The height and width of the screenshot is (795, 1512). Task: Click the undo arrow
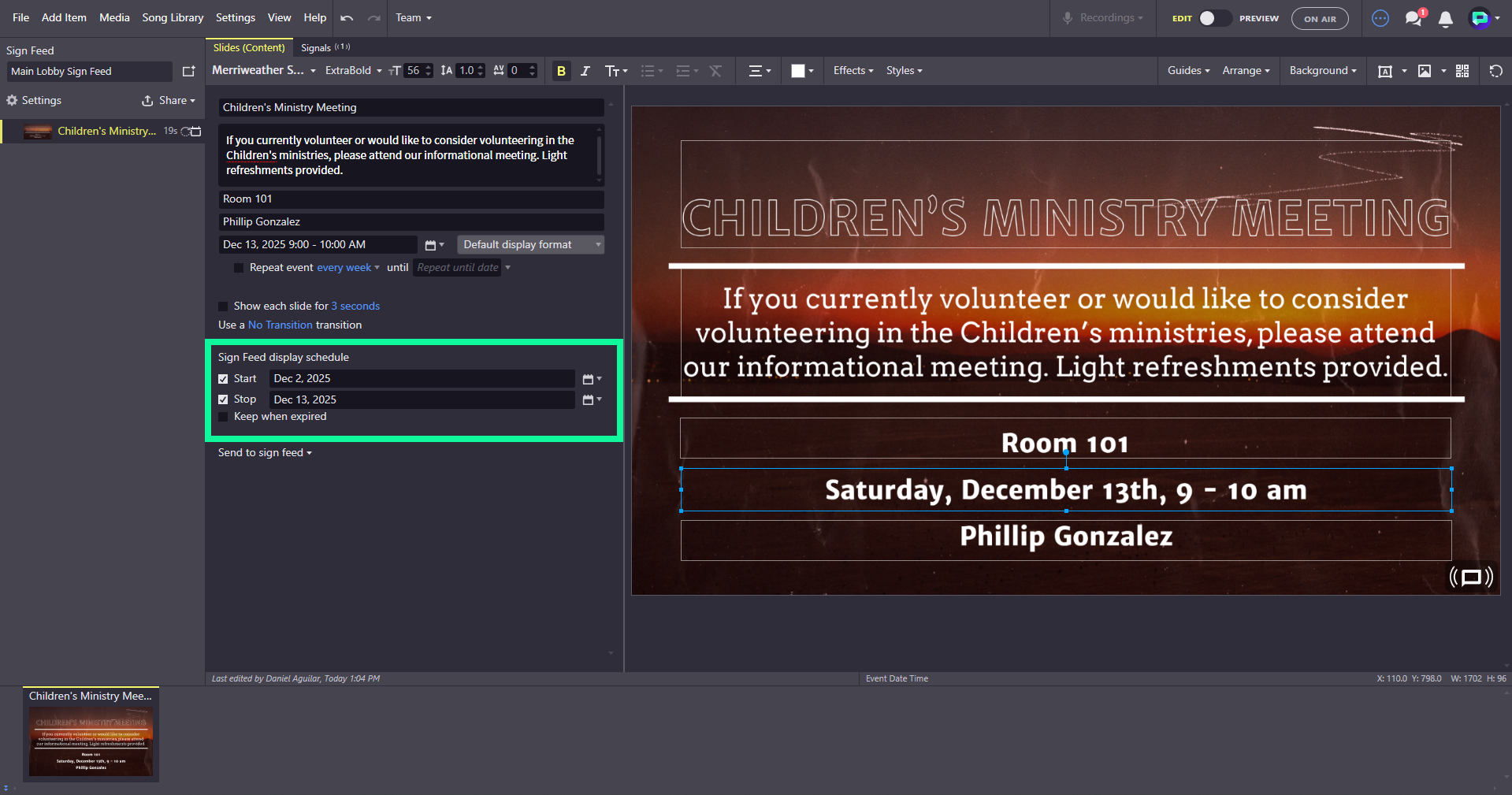[x=347, y=17]
